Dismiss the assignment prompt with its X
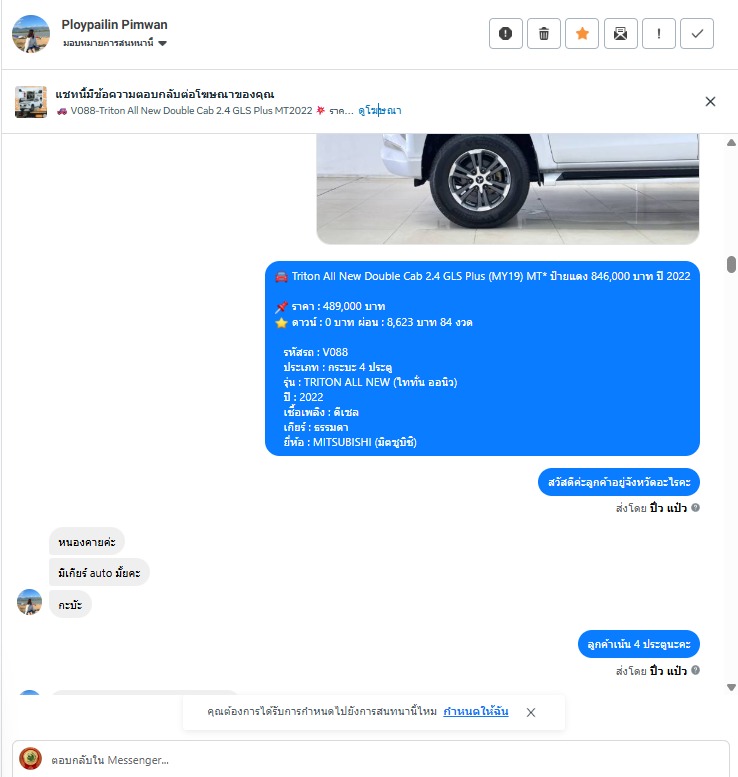 (x=531, y=712)
